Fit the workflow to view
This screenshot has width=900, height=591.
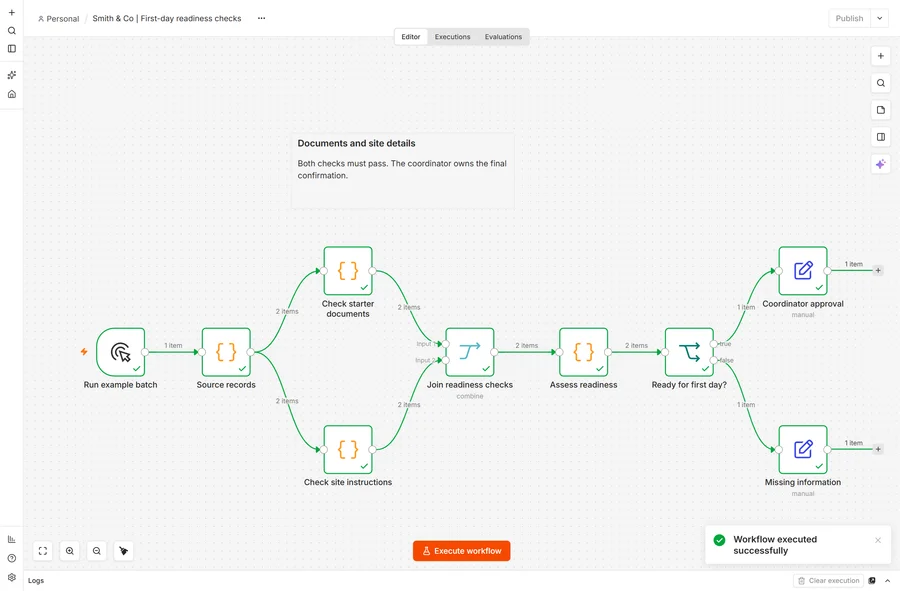click(43, 551)
